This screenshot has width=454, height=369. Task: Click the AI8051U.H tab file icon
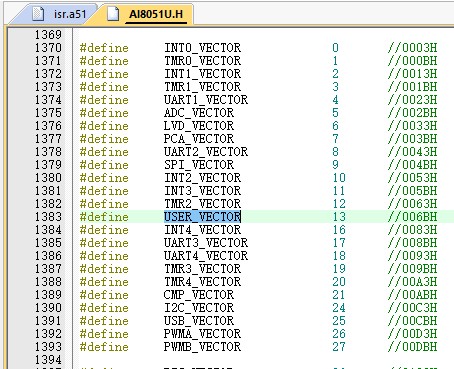click(x=113, y=14)
